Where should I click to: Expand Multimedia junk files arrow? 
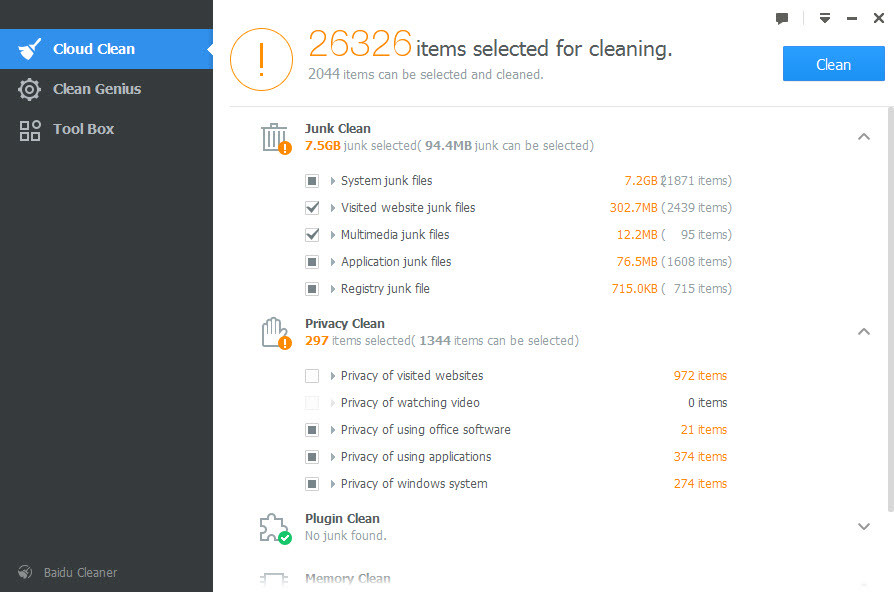coord(332,235)
